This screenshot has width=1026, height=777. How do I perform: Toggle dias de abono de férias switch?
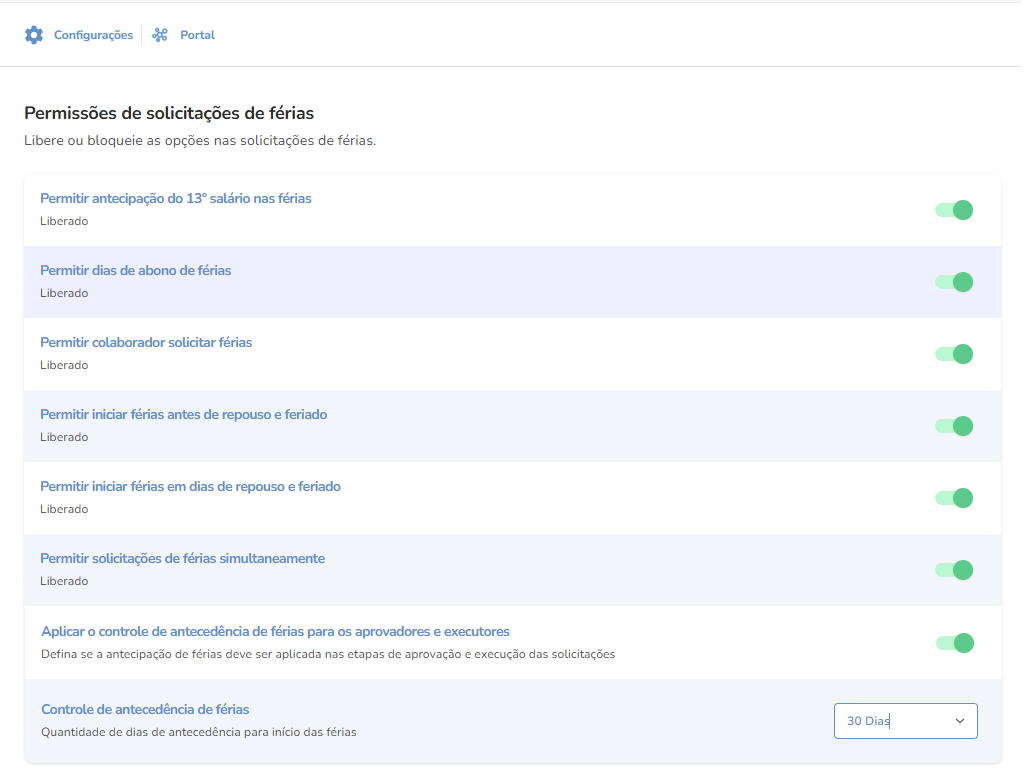[x=954, y=282]
